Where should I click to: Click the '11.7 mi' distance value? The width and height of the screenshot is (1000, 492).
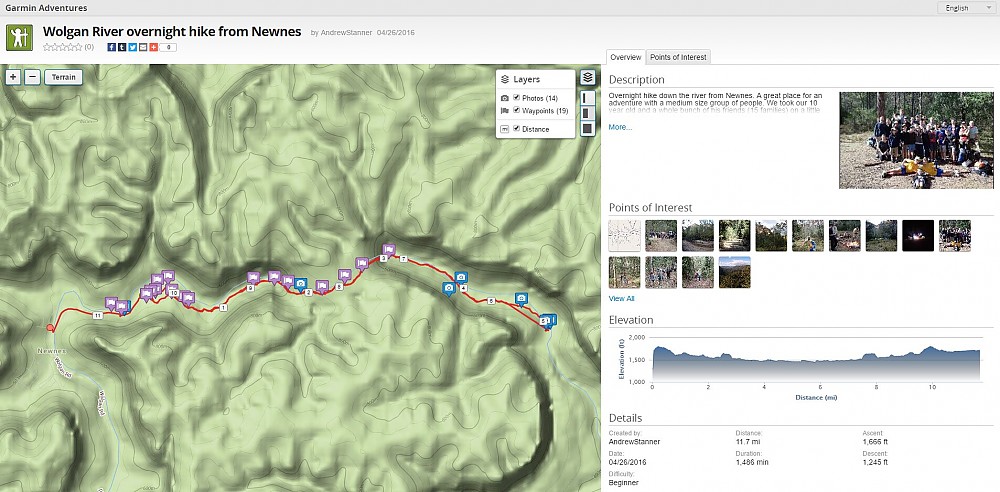click(747, 442)
